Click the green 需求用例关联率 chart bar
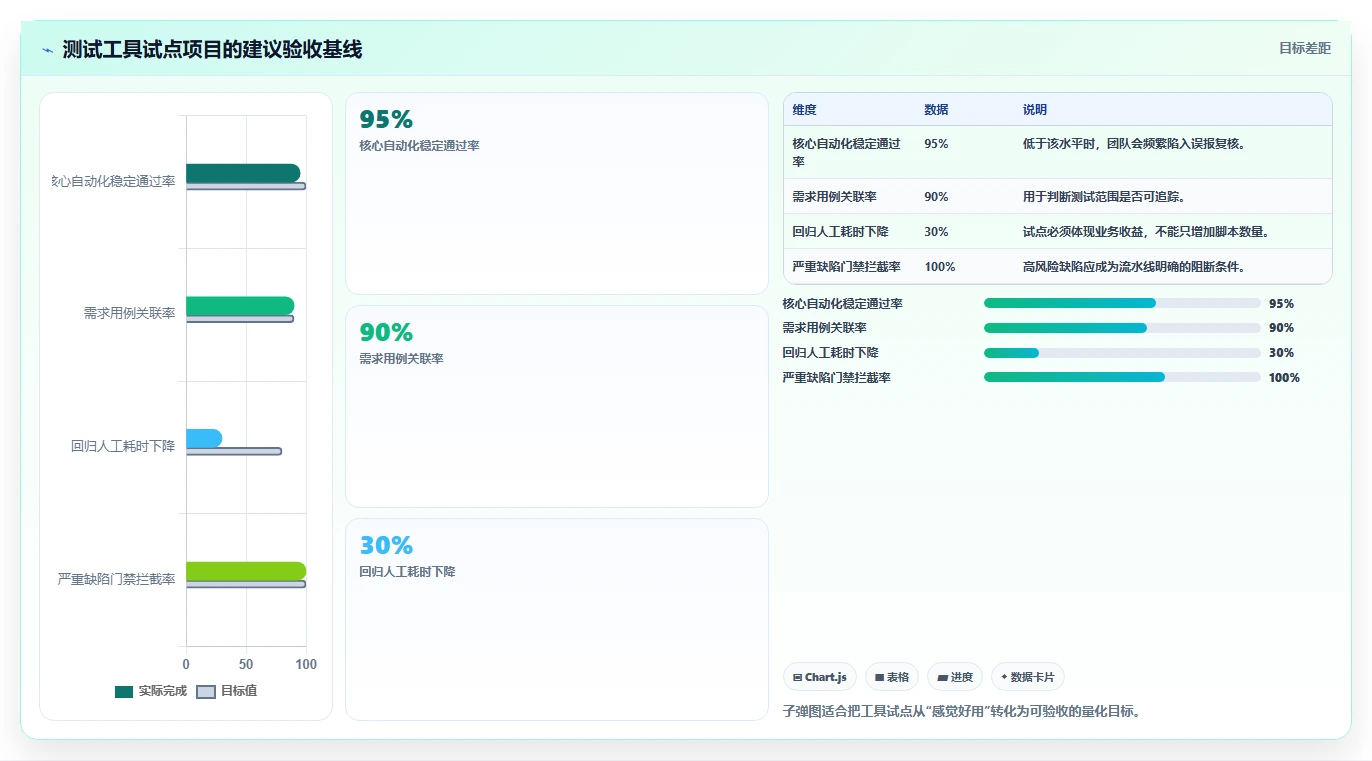Screen dimensions: 1372x761 tap(240, 306)
